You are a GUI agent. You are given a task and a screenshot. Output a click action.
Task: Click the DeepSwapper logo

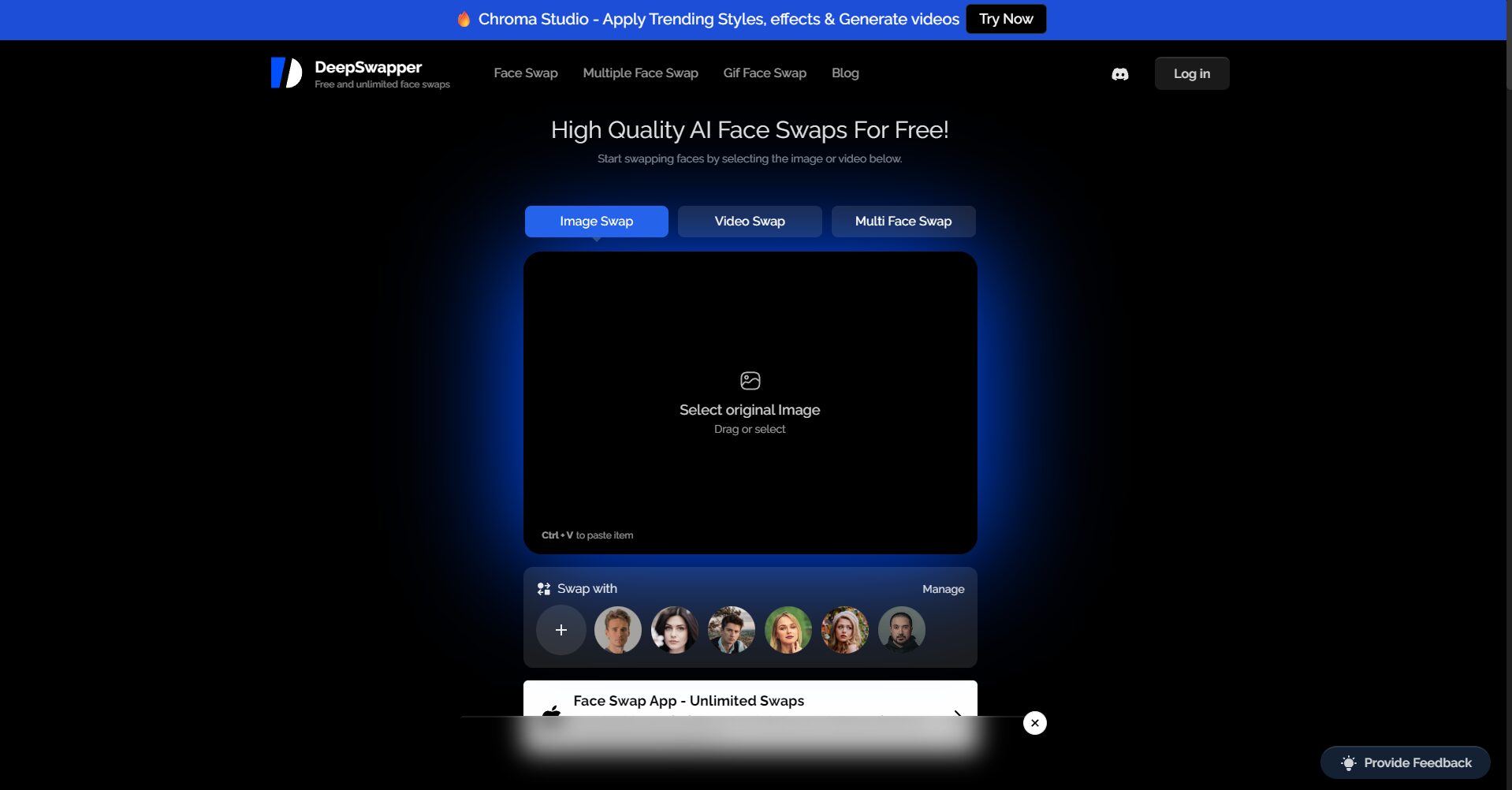click(x=286, y=73)
